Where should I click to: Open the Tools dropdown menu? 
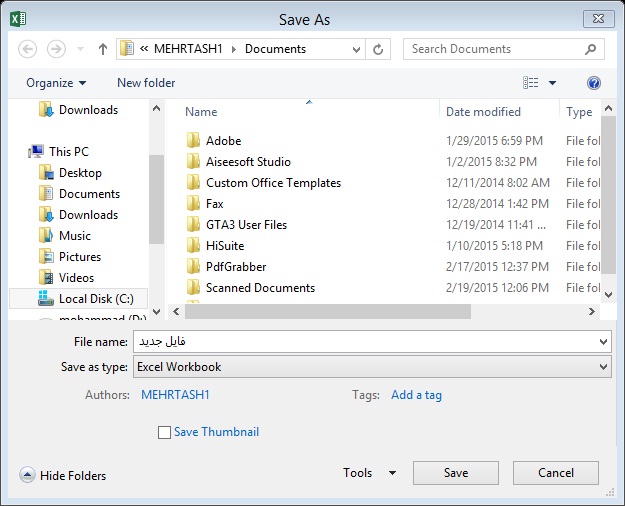pos(369,473)
